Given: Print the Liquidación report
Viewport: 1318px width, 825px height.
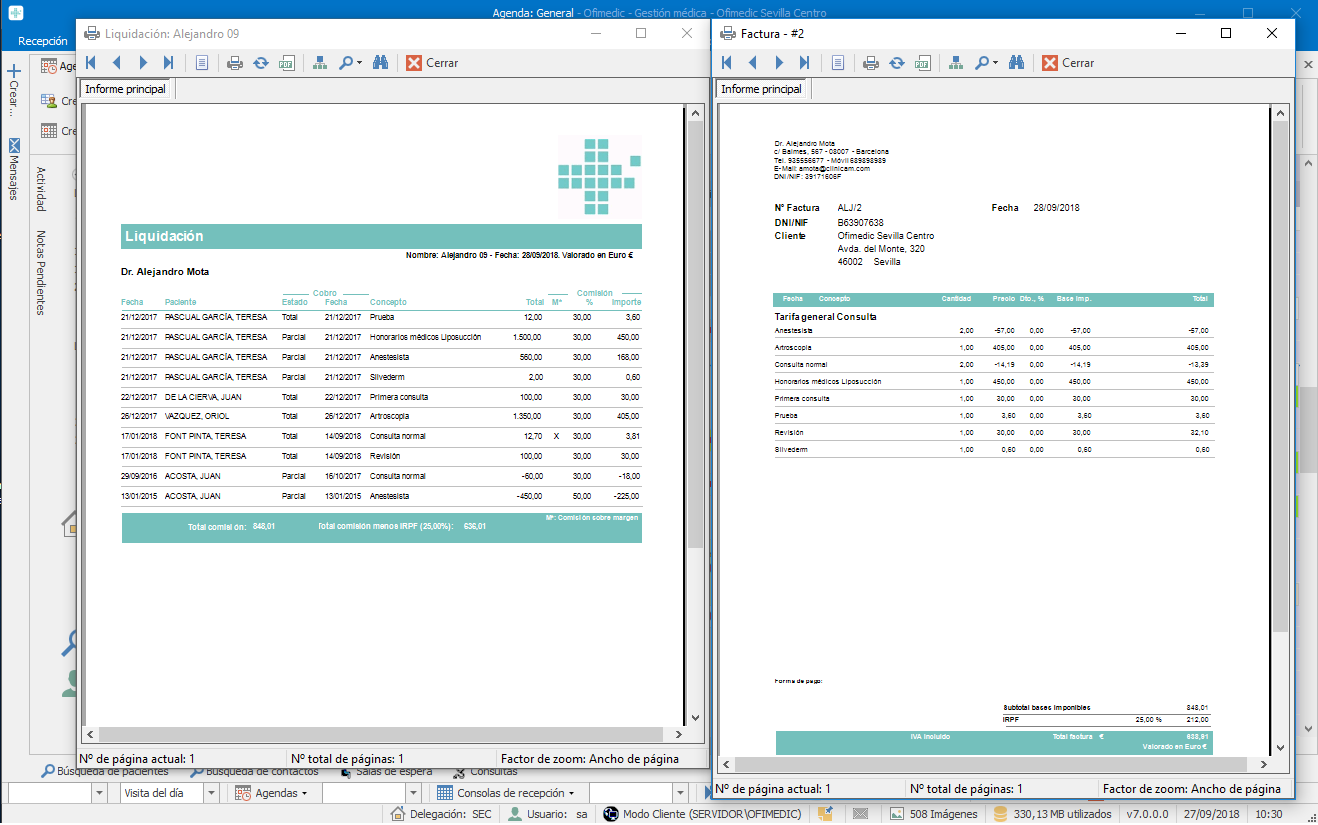Looking at the screenshot, I should click(x=235, y=63).
